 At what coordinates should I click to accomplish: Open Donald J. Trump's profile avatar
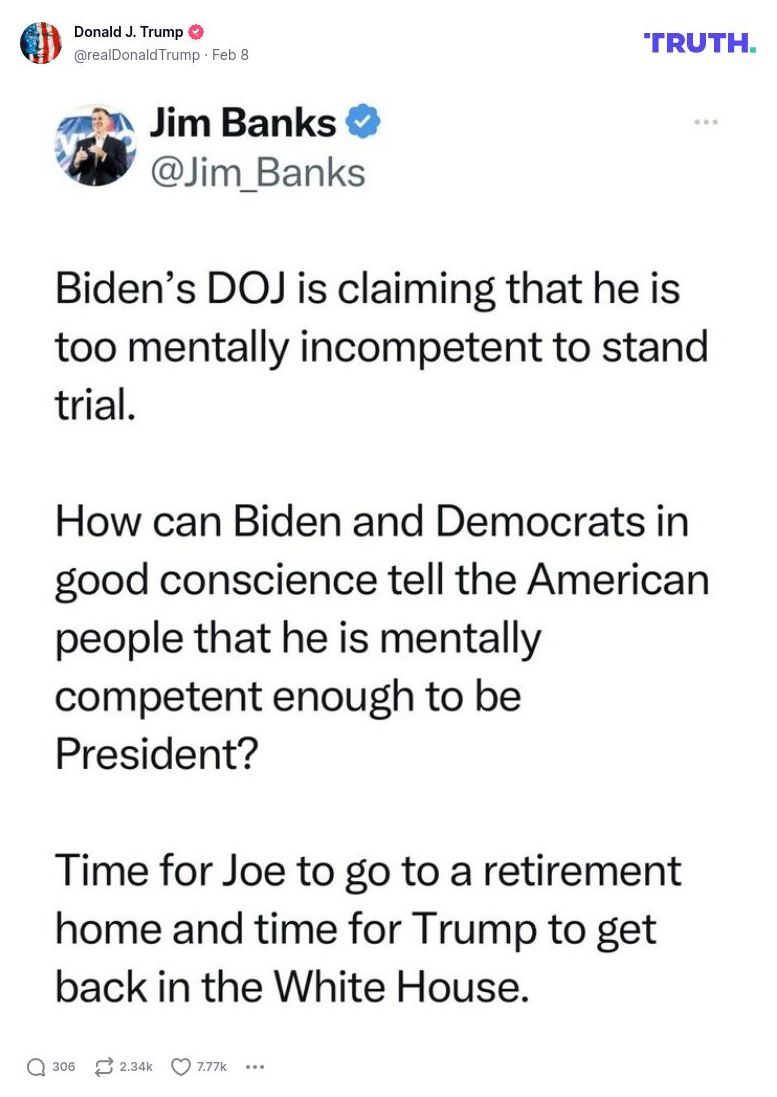coord(41,43)
